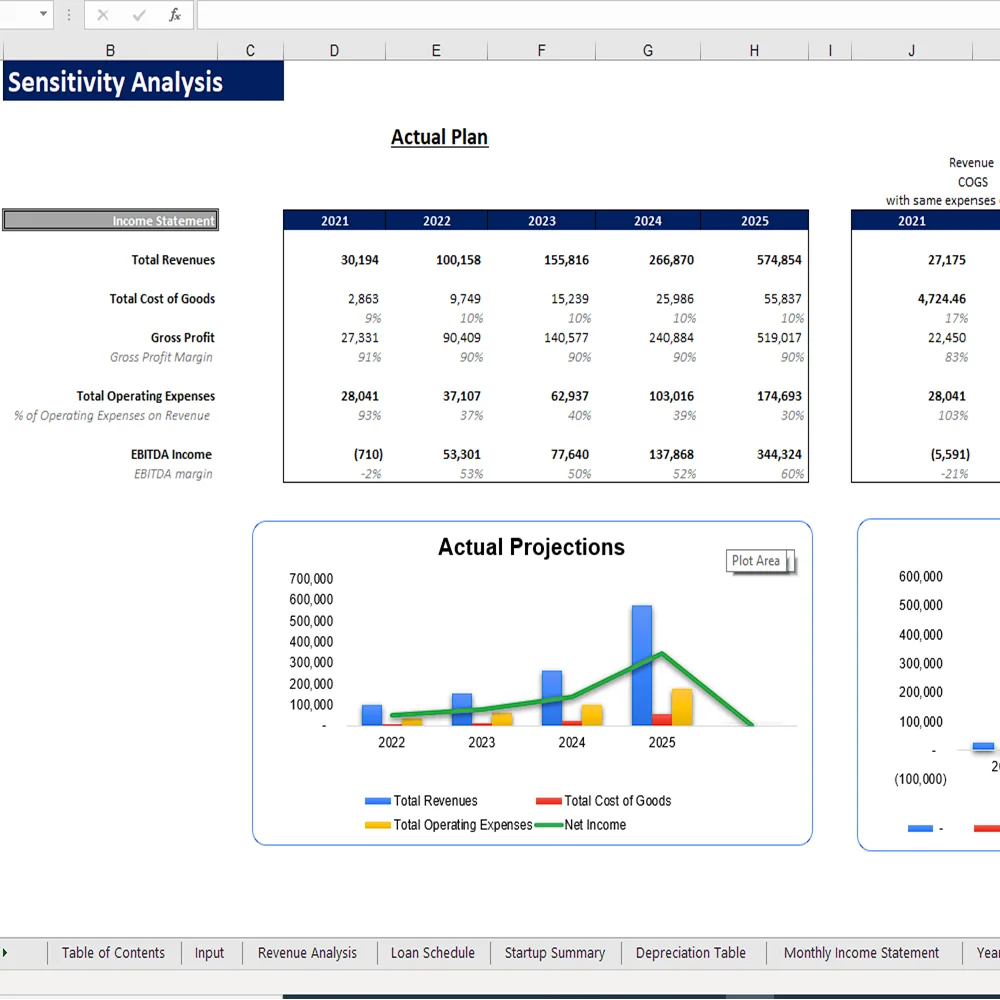Expand the formula bar options separator menu
1000x1000 pixels.
pyautogui.click(x=68, y=15)
